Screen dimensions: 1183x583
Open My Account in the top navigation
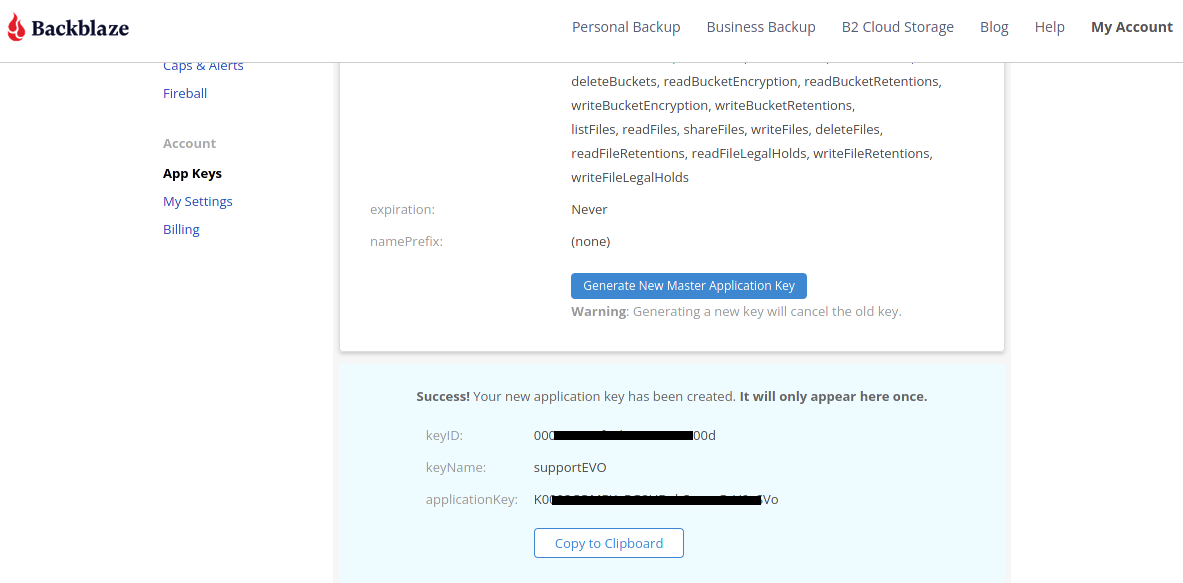pyautogui.click(x=1132, y=27)
